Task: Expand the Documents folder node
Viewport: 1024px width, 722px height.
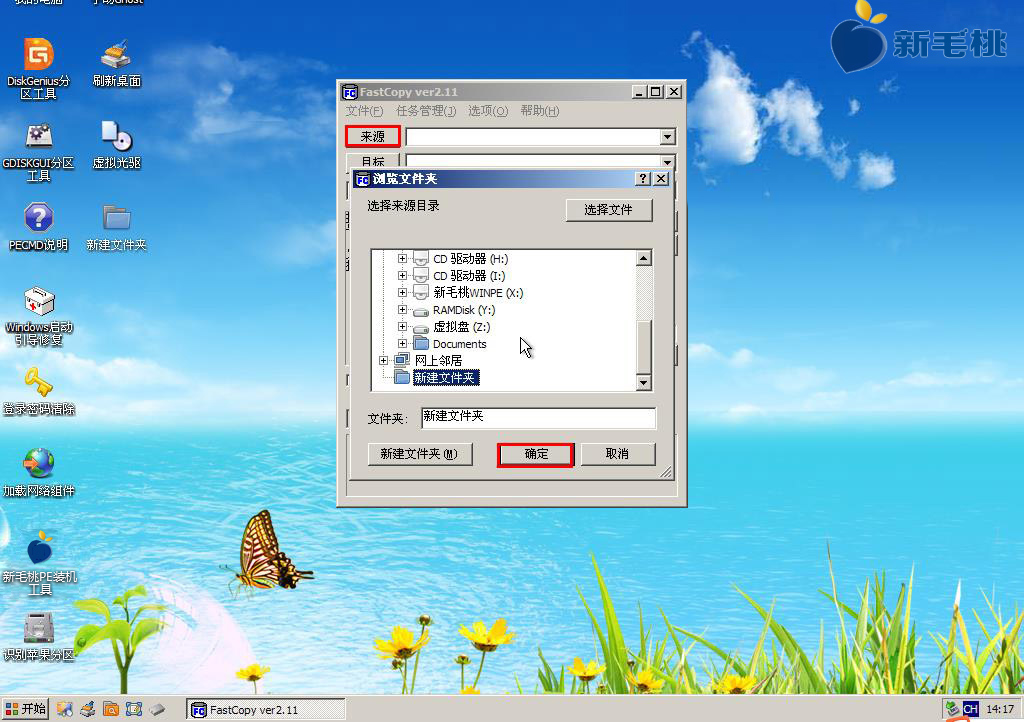Action: [x=402, y=343]
